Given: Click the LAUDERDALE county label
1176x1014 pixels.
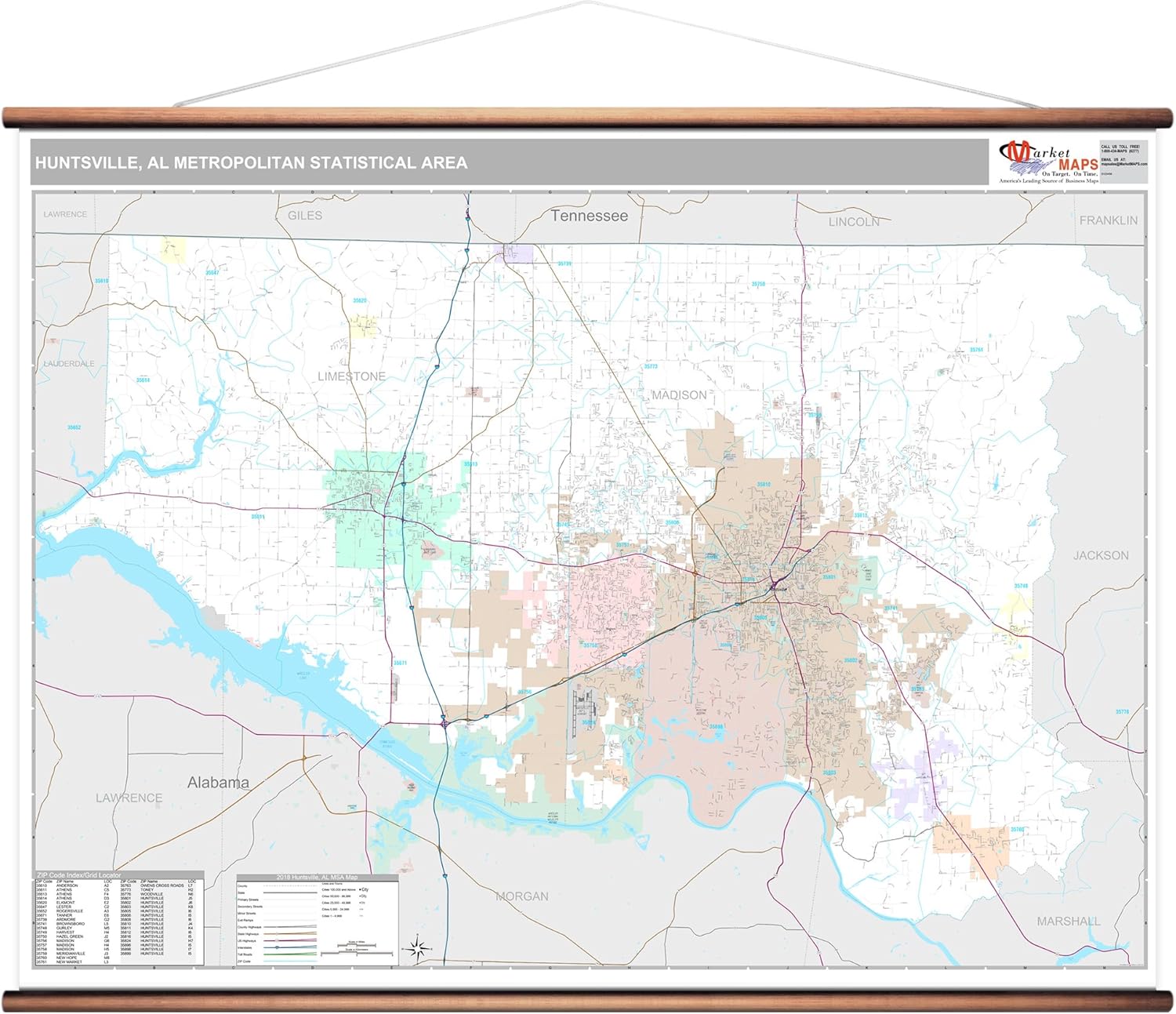Looking at the screenshot, I should [x=69, y=364].
